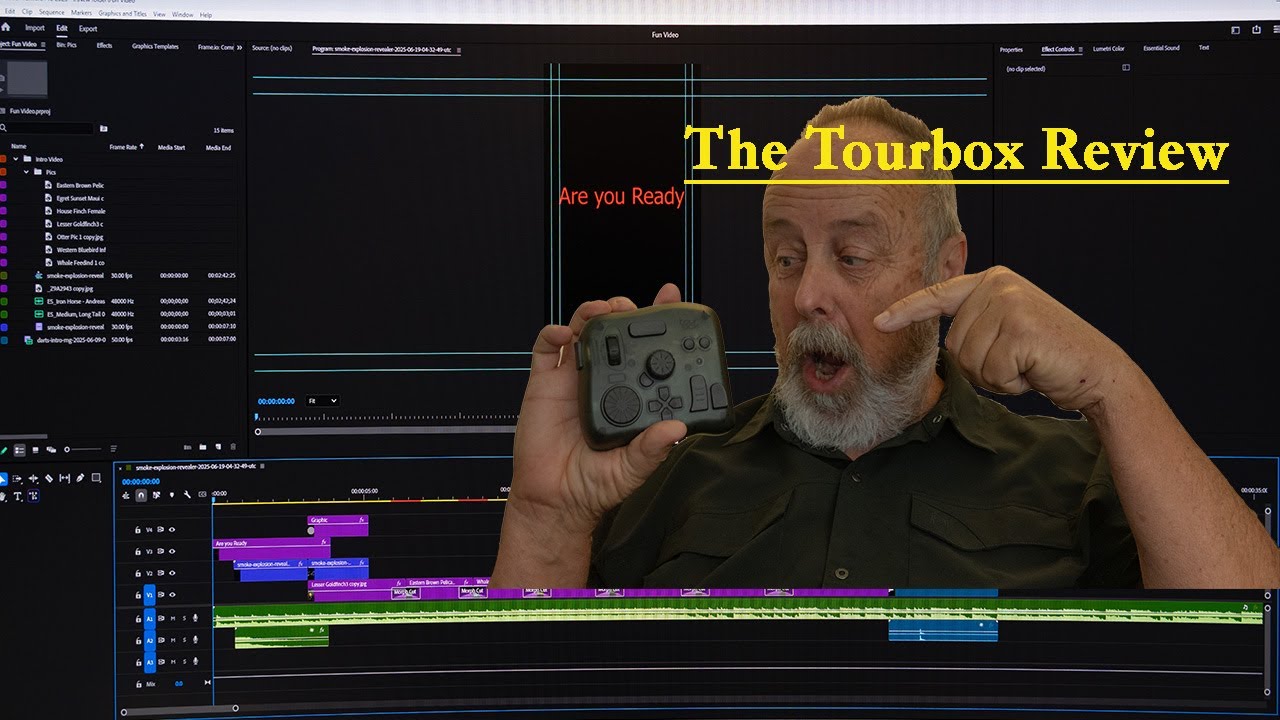The width and height of the screenshot is (1280, 720).
Task: Select the Ripple Edit tool
Action: click(x=33, y=478)
